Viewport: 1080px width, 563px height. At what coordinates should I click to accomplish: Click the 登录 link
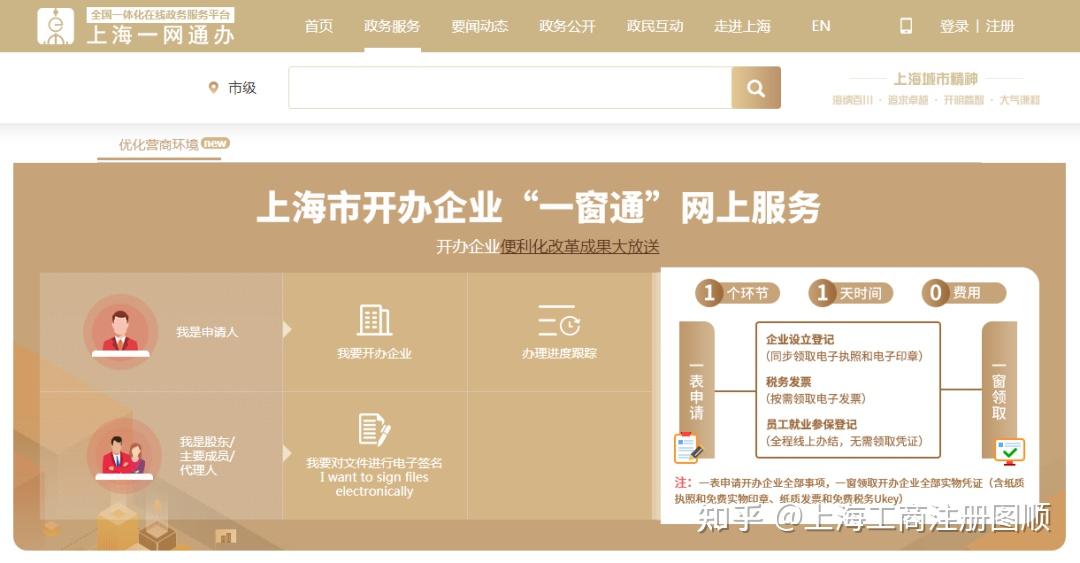coord(954,26)
